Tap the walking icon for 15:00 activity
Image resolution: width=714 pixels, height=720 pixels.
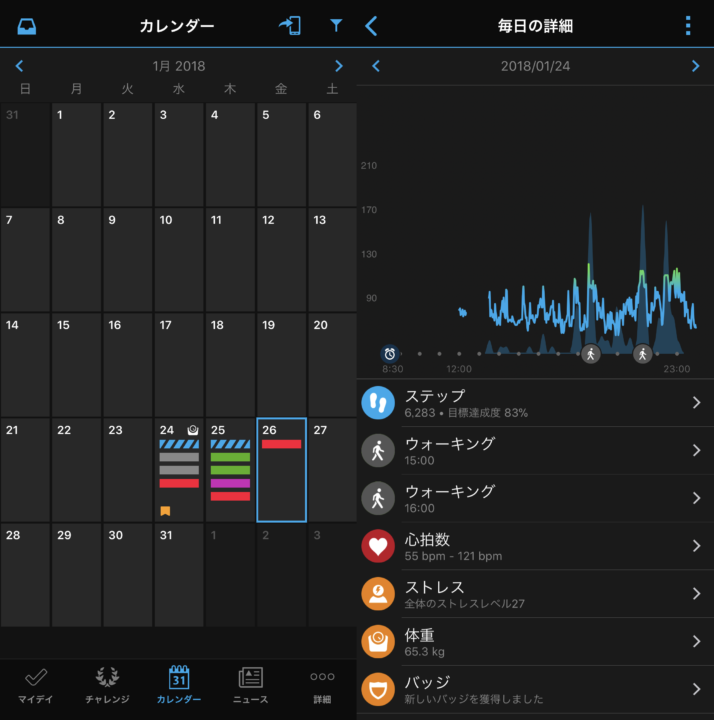[378, 450]
